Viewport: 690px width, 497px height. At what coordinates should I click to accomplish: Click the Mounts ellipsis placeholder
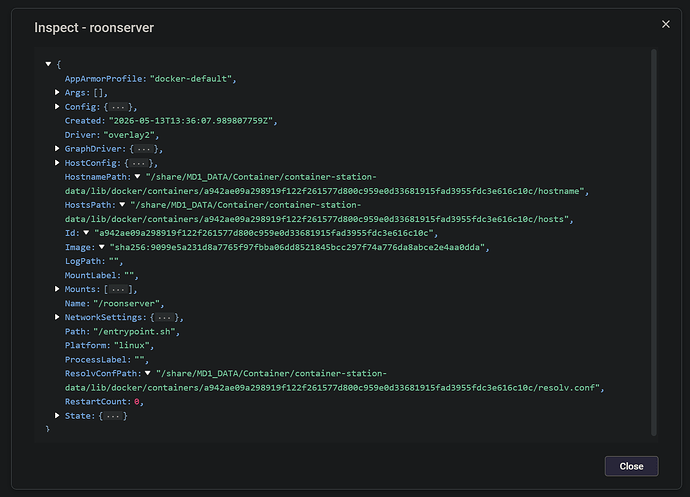click(x=117, y=290)
